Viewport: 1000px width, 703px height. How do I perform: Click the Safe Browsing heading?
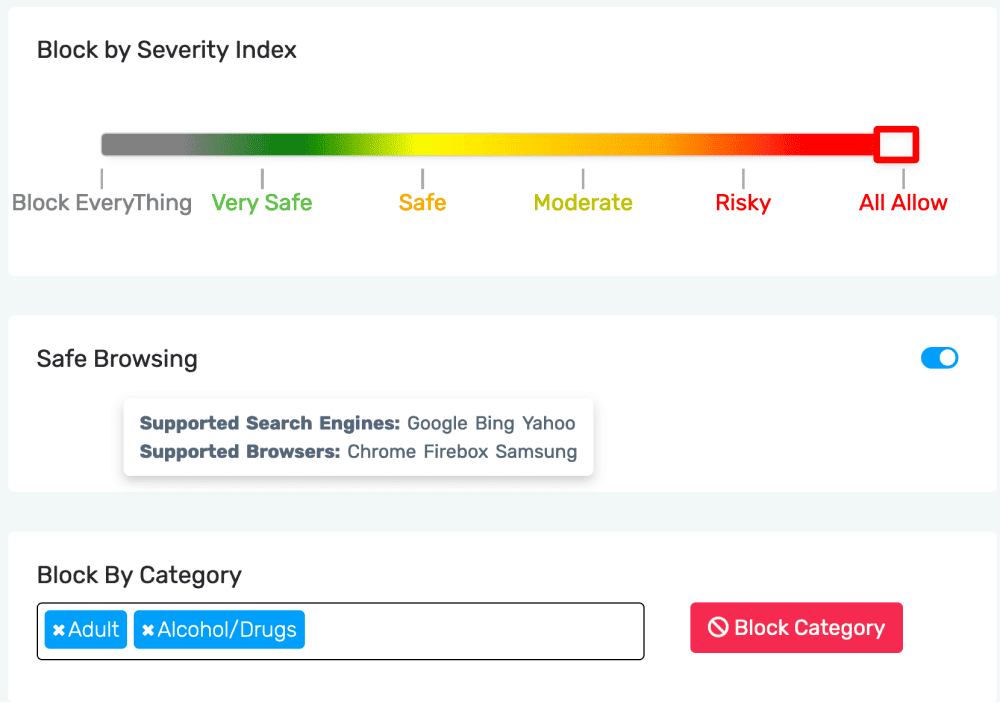[117, 359]
